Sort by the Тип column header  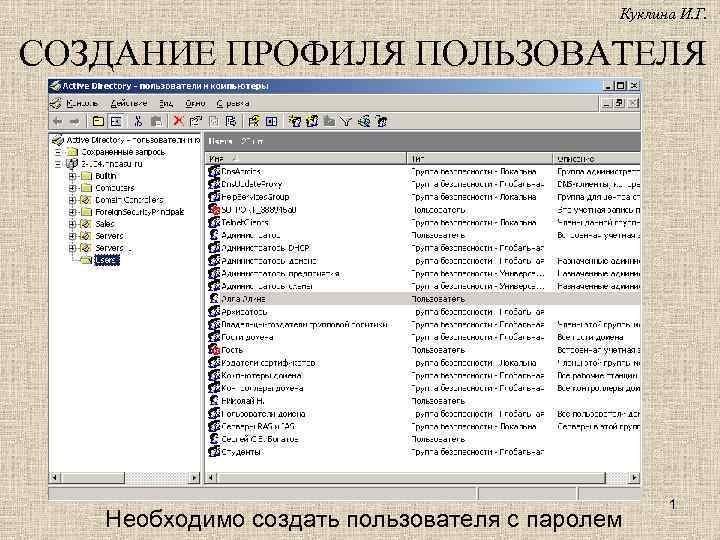coord(479,159)
